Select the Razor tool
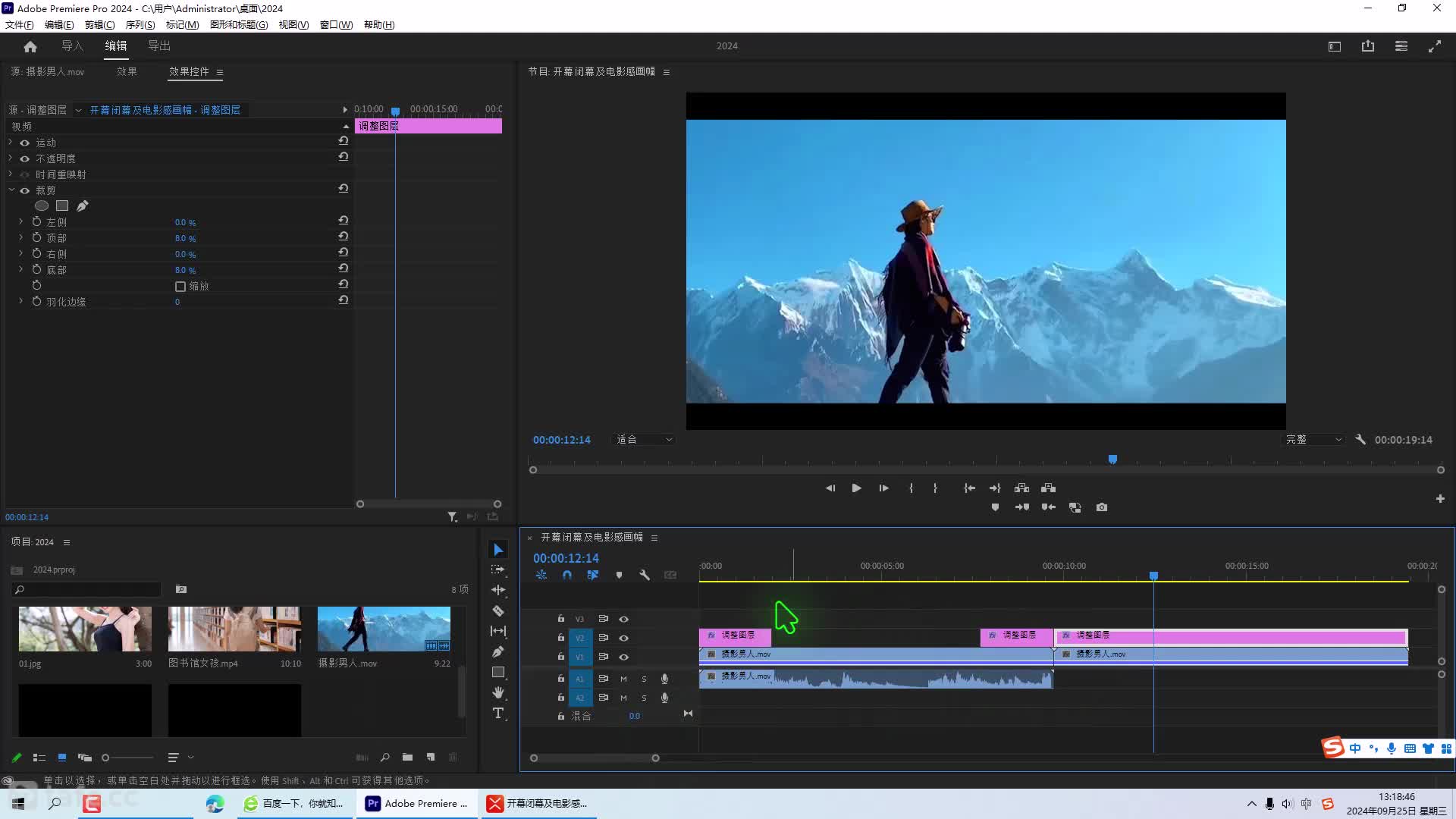Screen dimensions: 1456x819 tap(498, 610)
